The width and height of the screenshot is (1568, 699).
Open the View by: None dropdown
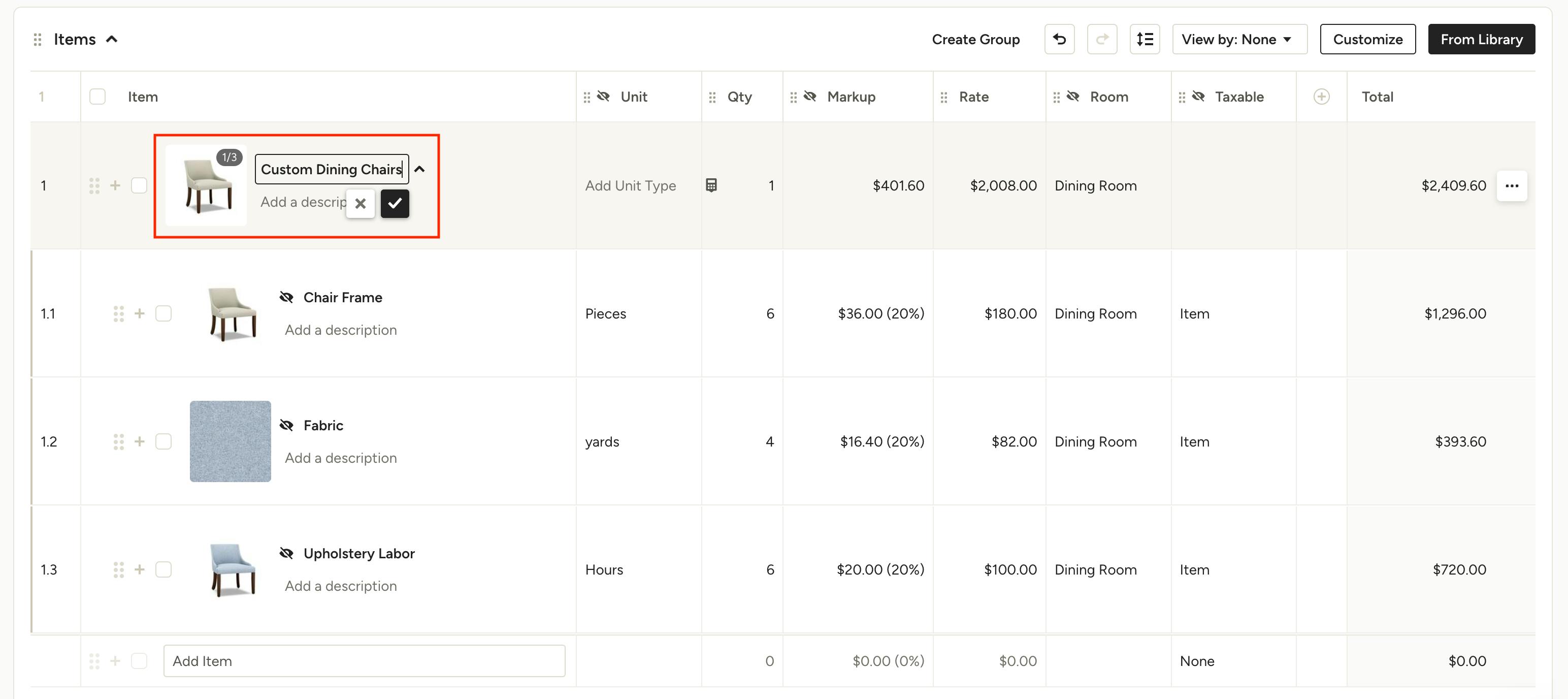coord(1238,40)
